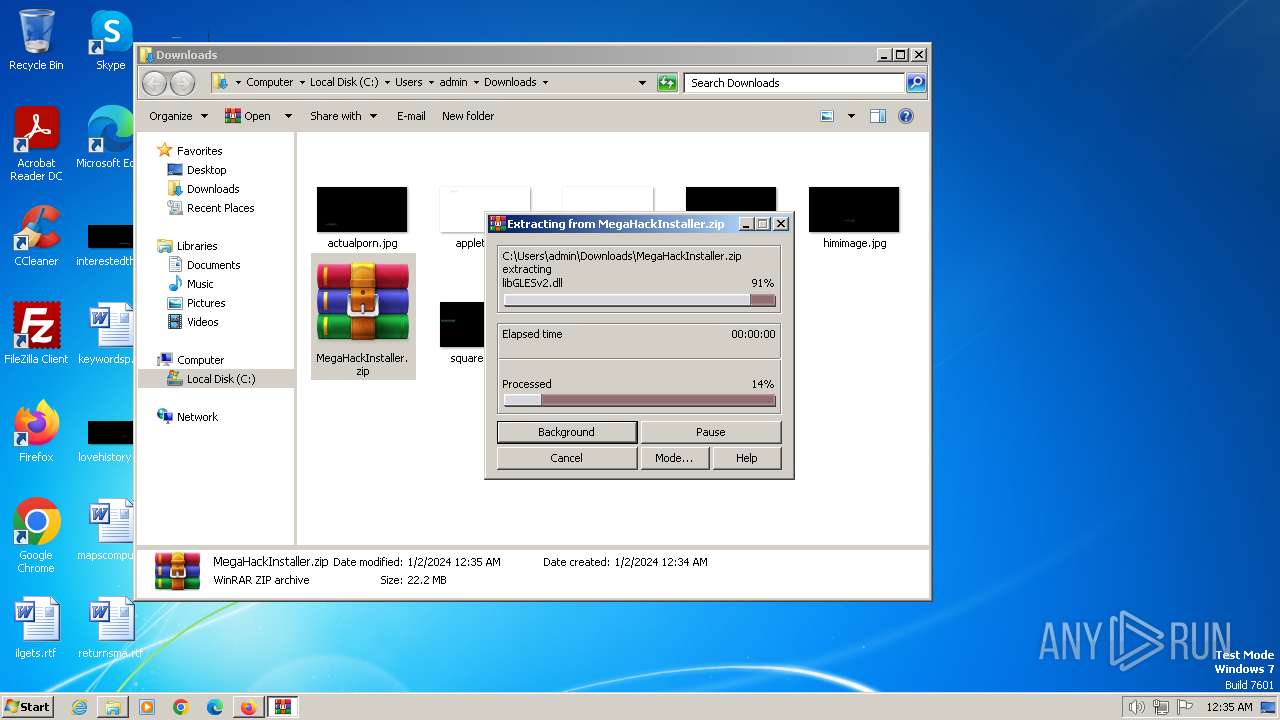Open Chrome from the taskbar

181,707
